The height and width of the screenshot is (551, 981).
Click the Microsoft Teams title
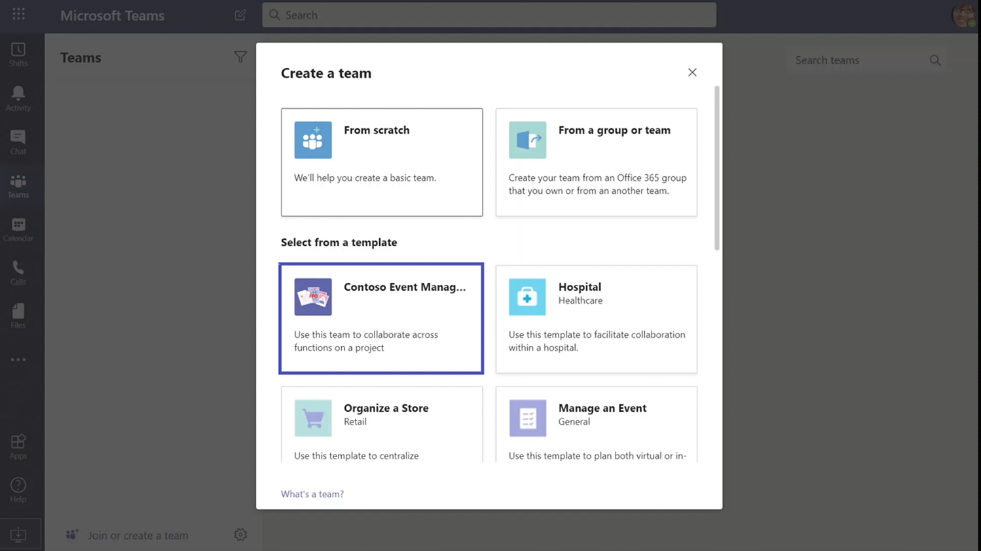(113, 16)
